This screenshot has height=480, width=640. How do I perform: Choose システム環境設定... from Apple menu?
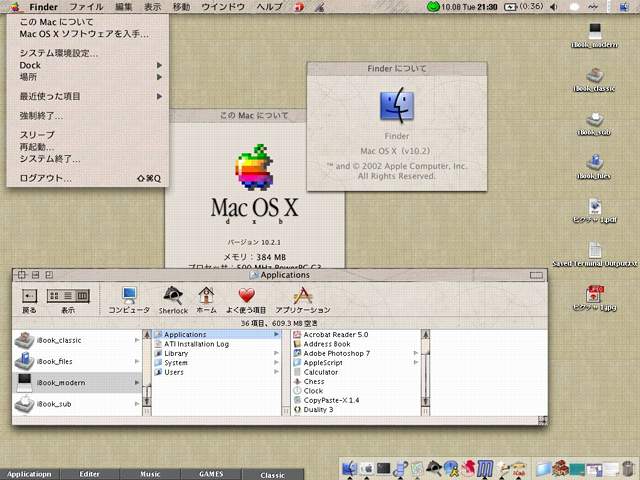pos(88,53)
